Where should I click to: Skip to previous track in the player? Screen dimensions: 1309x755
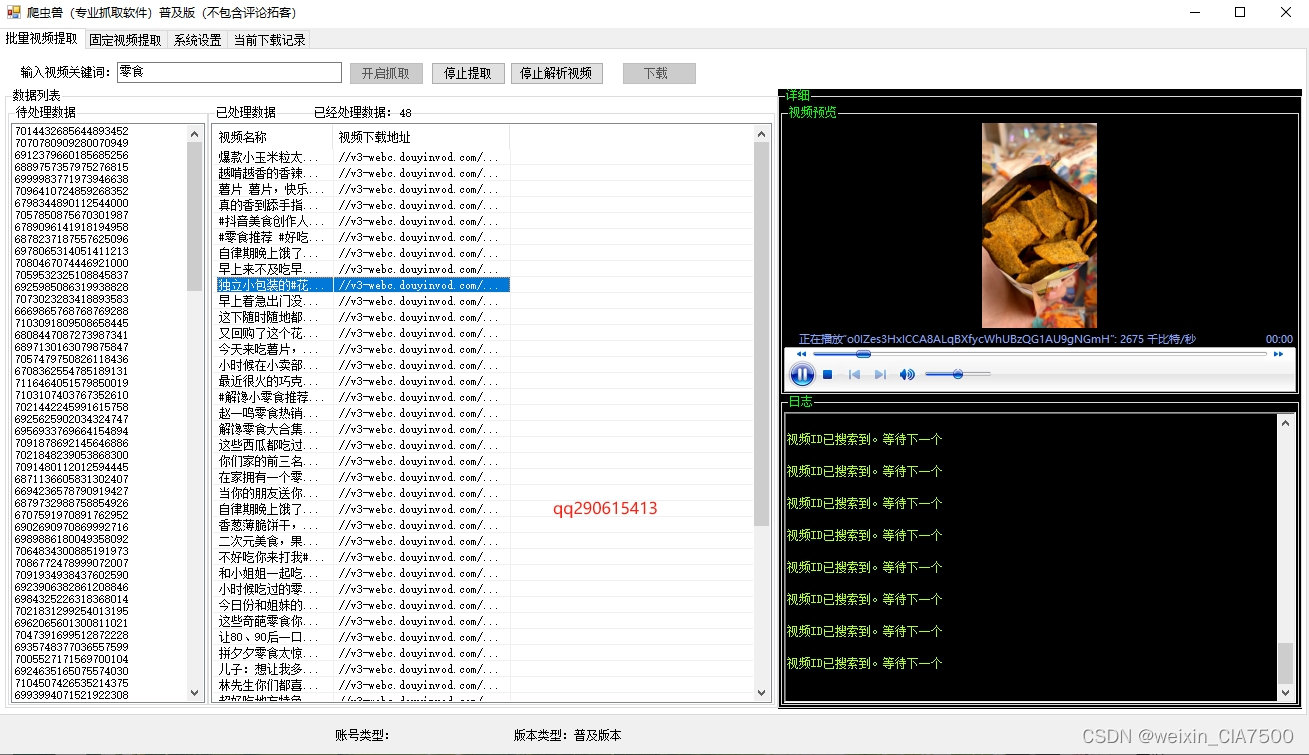pyautogui.click(x=855, y=374)
